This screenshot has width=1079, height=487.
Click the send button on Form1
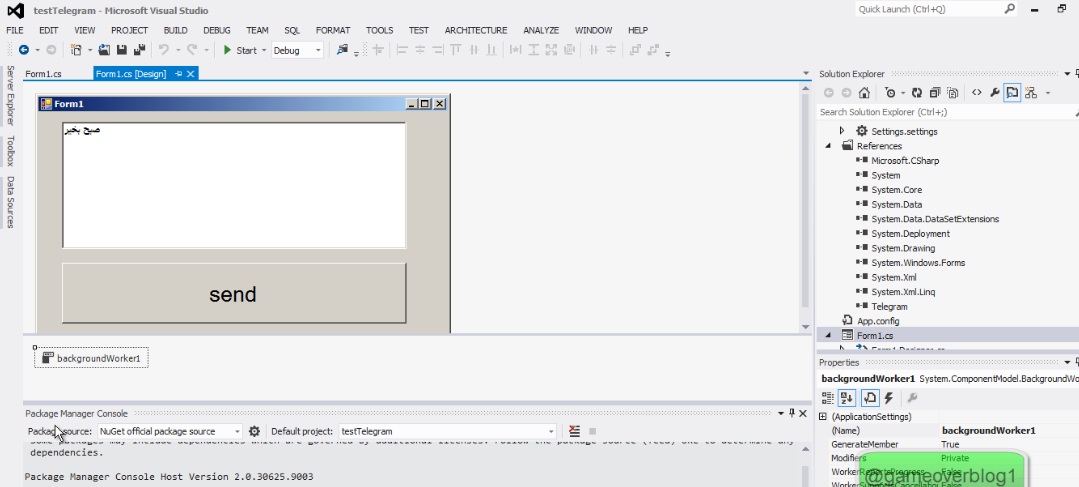234,293
